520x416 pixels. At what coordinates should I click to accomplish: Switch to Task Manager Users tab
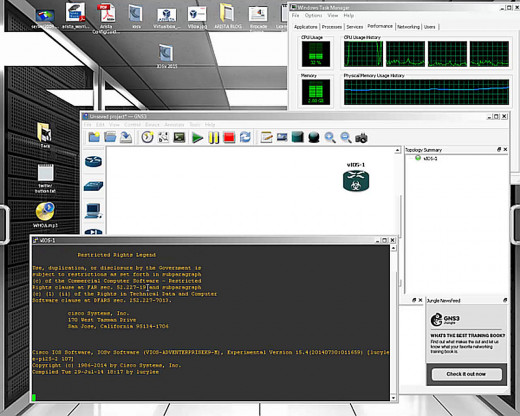pyautogui.click(x=430, y=27)
